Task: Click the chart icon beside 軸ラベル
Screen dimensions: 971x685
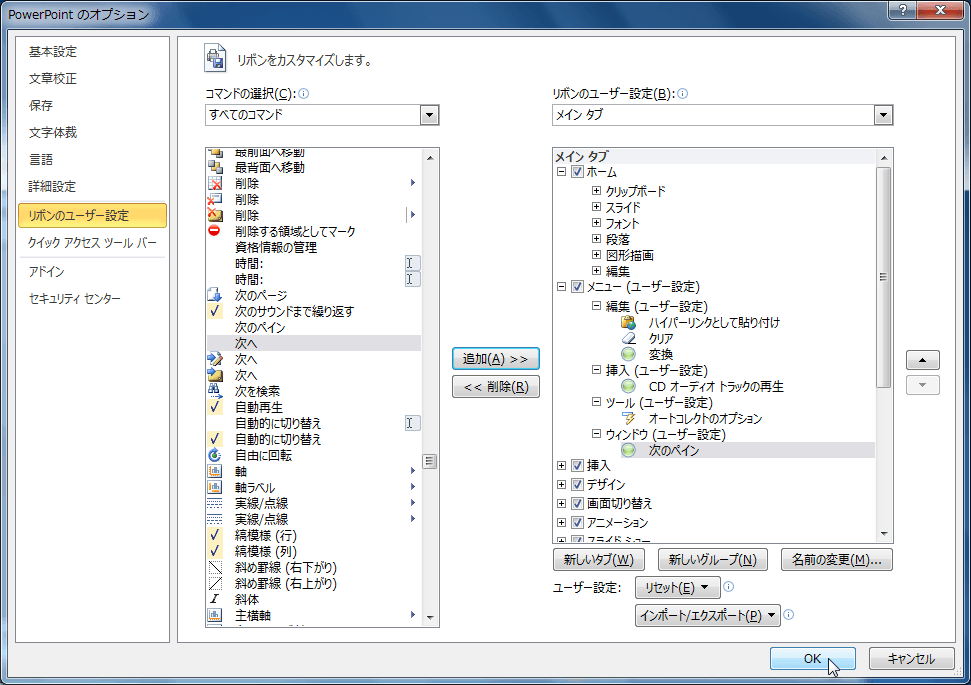Action: (214, 487)
